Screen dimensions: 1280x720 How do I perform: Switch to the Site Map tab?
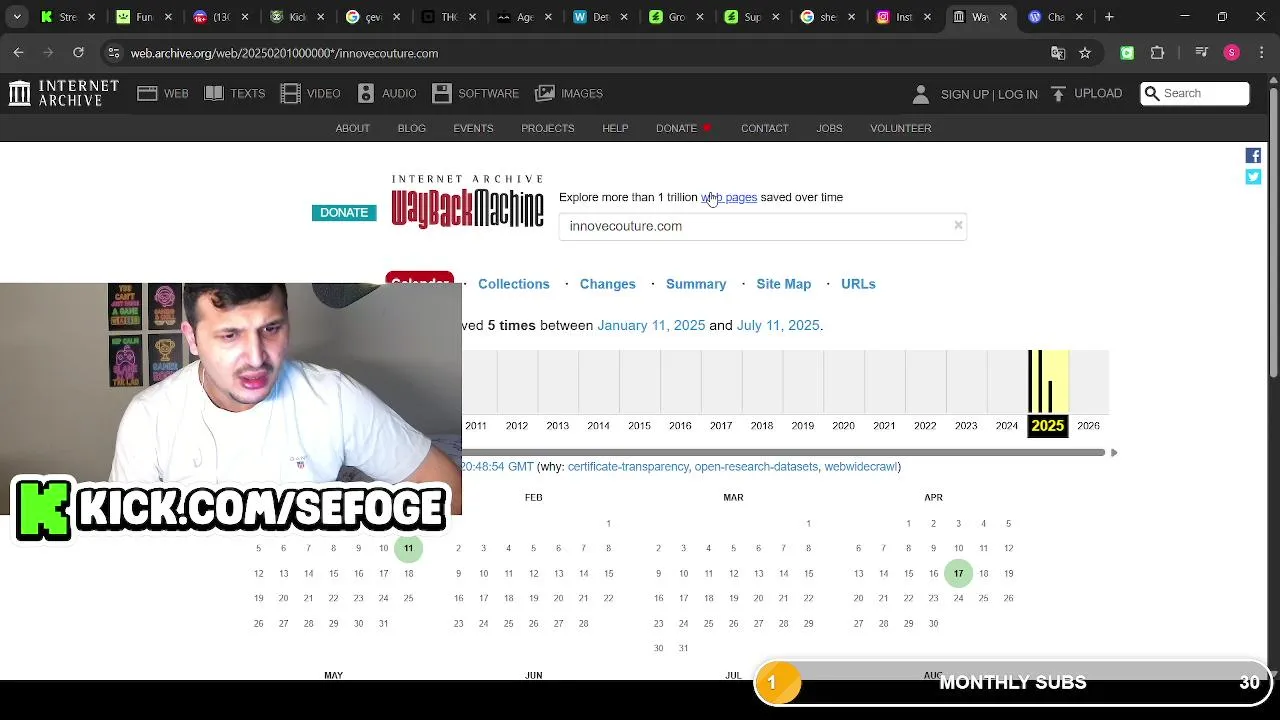(784, 284)
